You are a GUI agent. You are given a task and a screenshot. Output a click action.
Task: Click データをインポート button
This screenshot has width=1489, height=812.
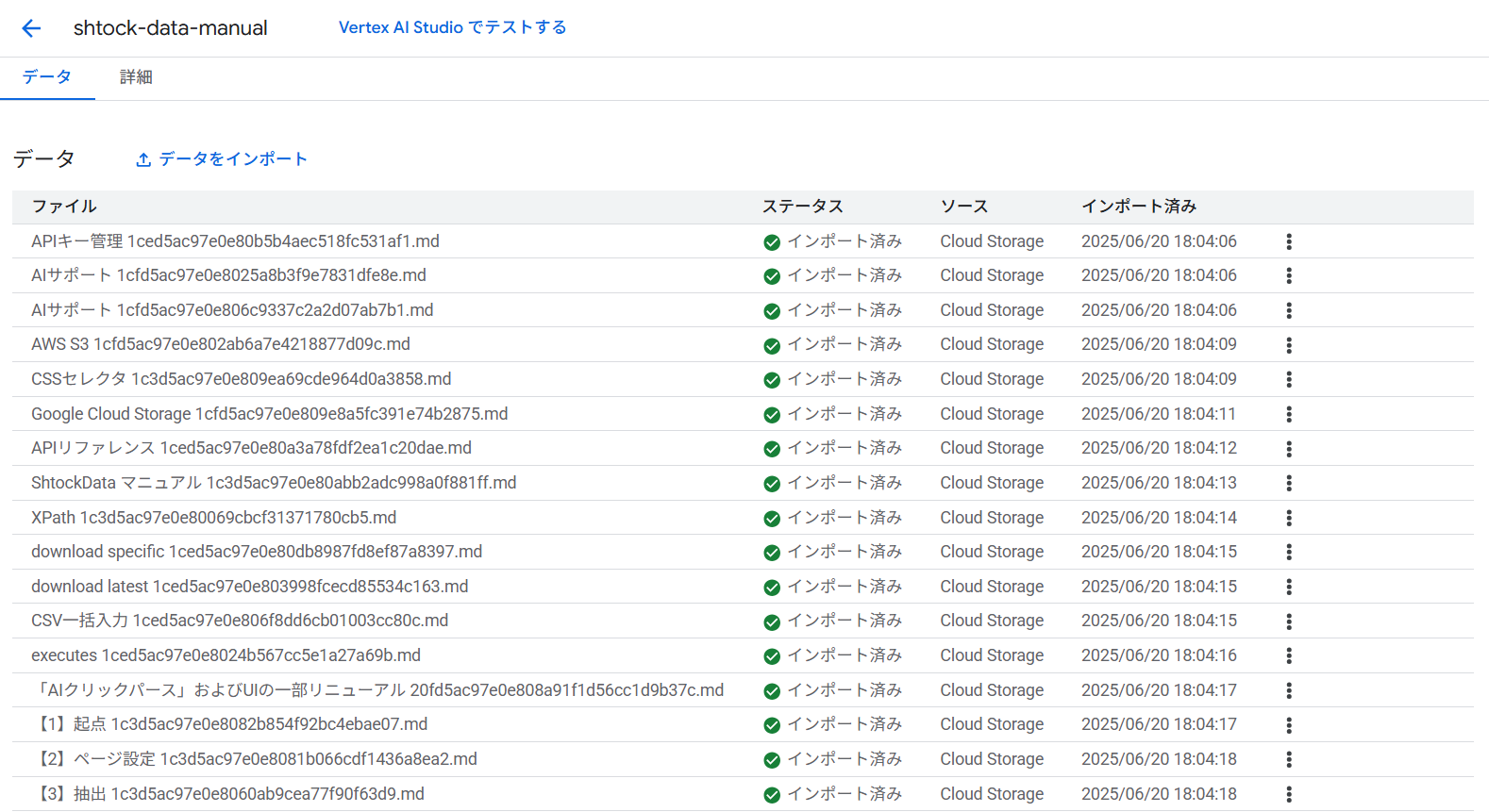pyautogui.click(x=222, y=159)
